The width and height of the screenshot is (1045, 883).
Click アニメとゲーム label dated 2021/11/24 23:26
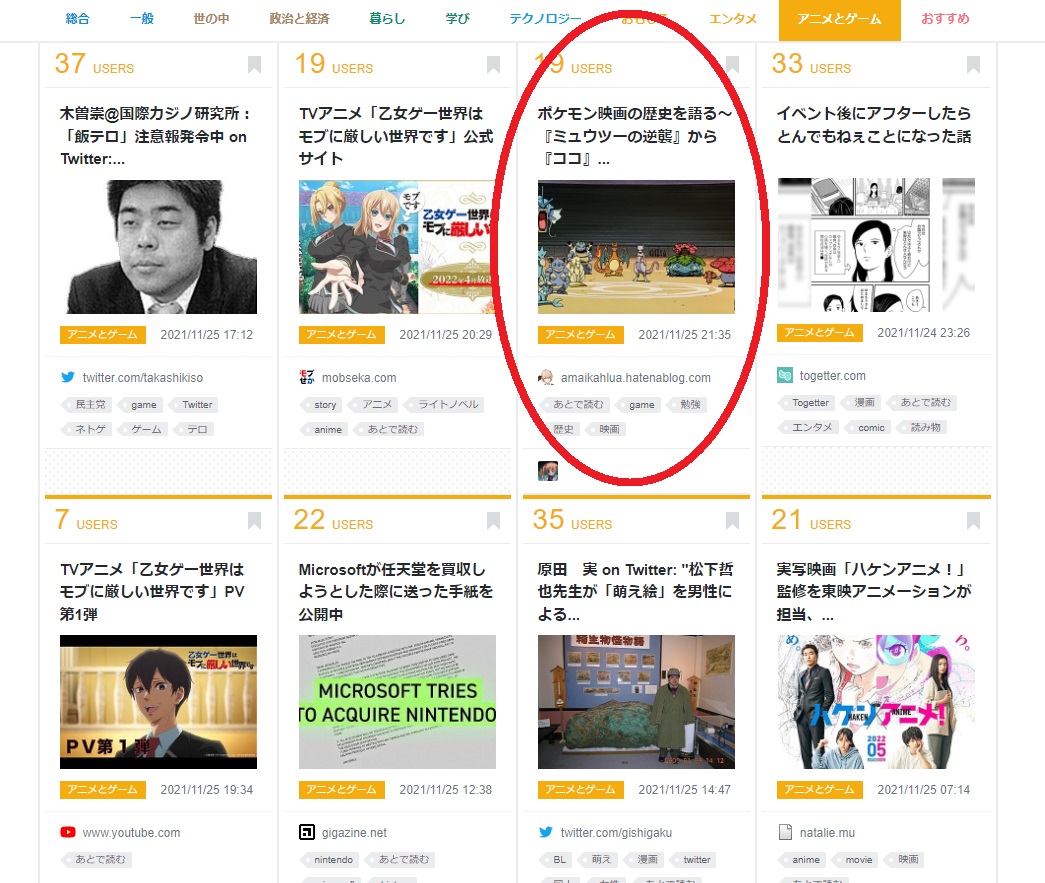click(820, 333)
